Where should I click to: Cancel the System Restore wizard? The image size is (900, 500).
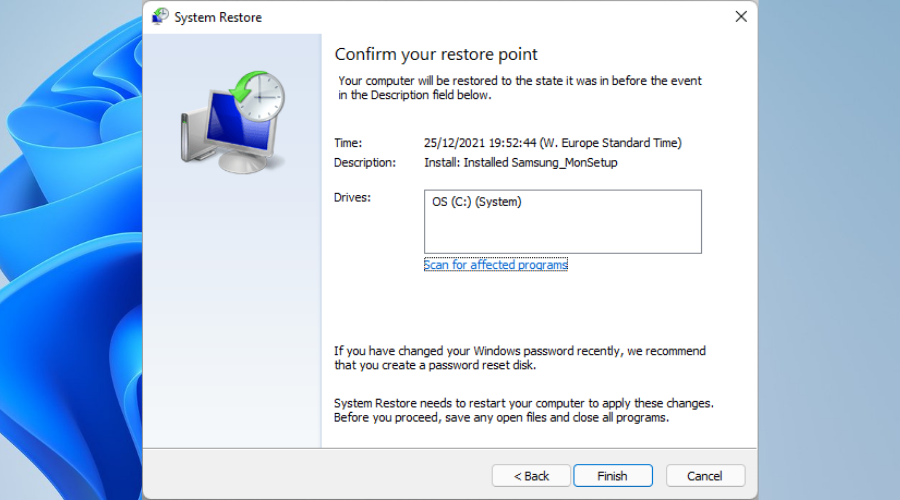[705, 476]
